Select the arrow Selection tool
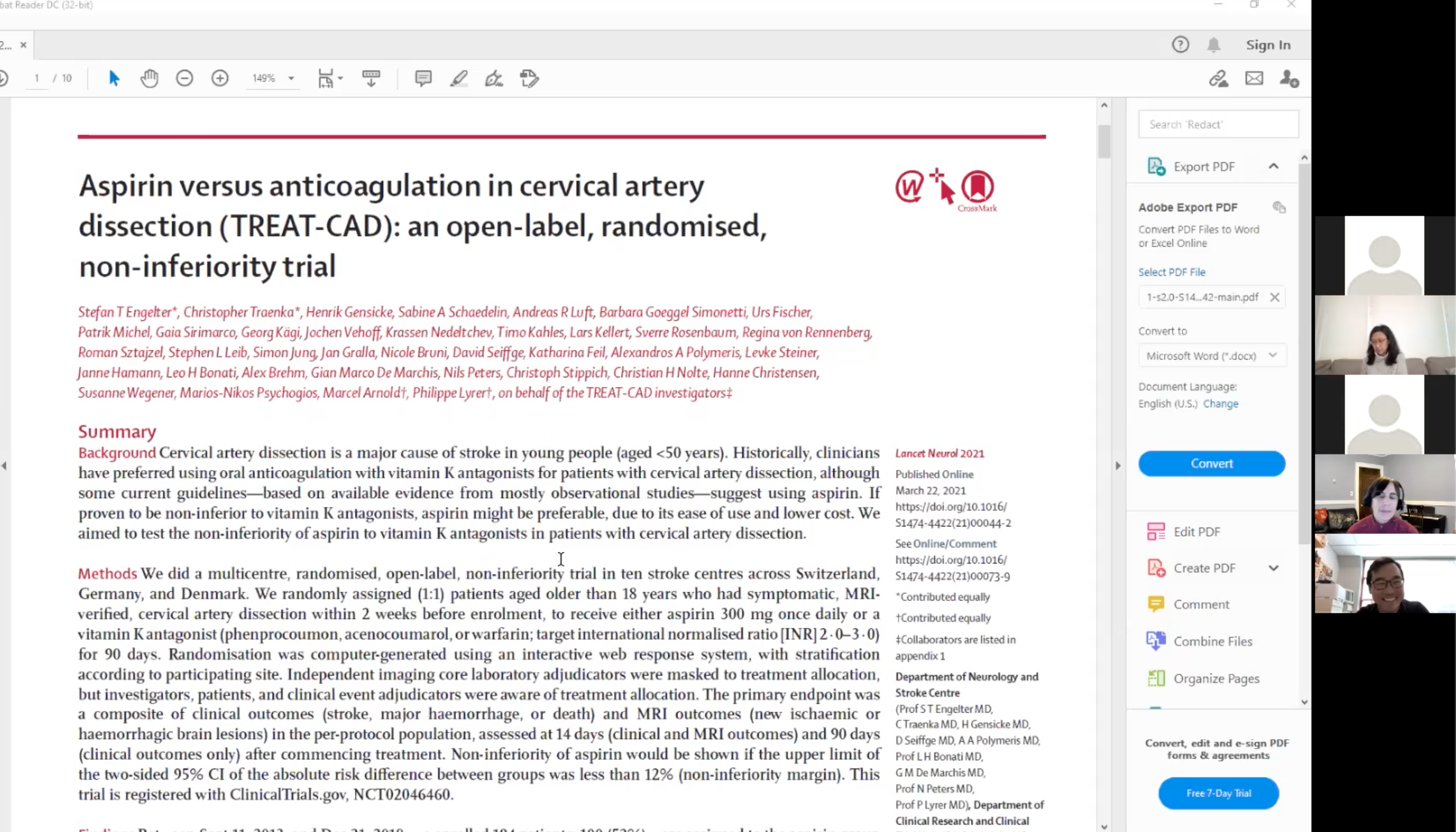This screenshot has height=832, width=1456. [x=114, y=78]
